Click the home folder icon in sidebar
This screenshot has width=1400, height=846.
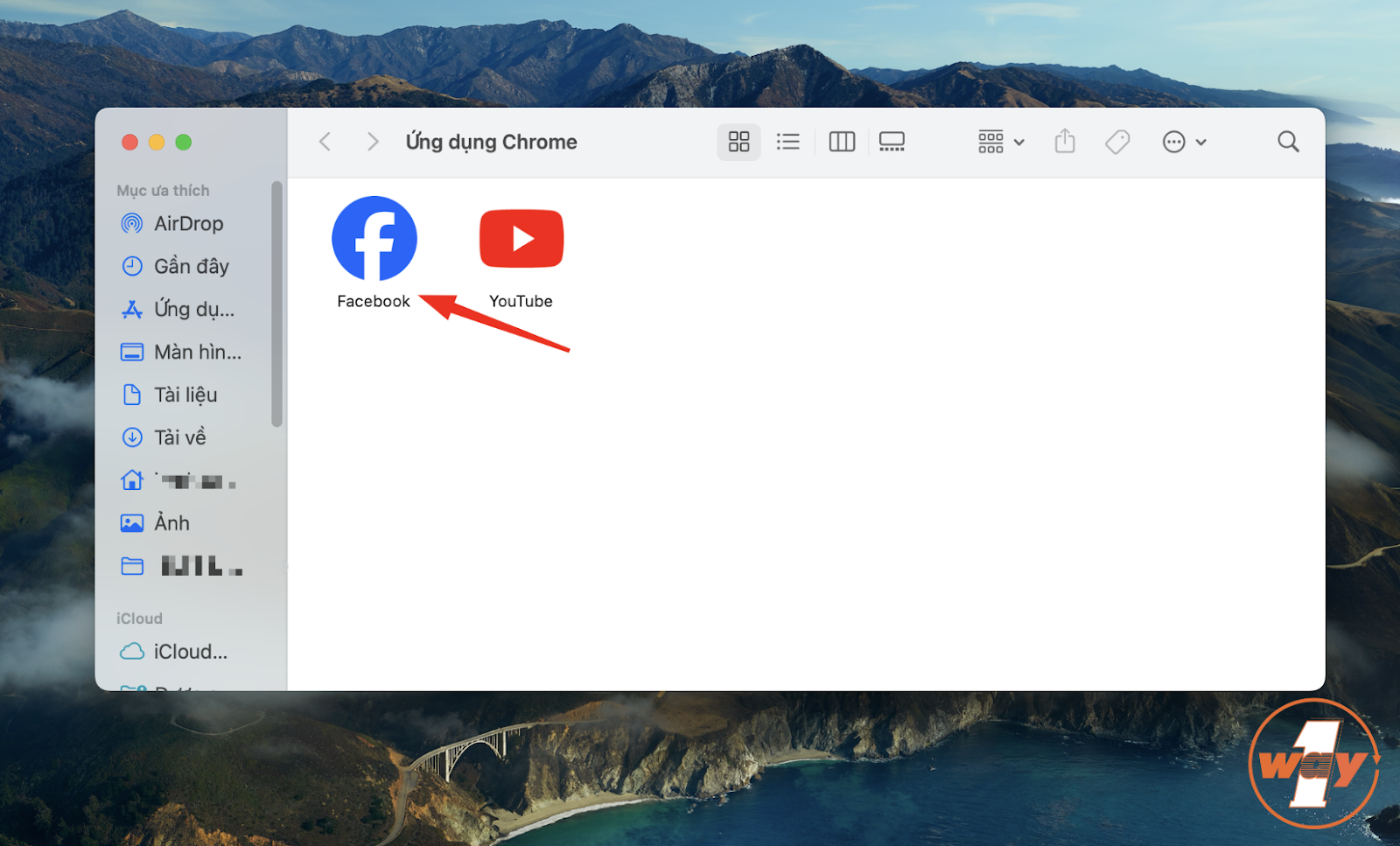[132, 480]
